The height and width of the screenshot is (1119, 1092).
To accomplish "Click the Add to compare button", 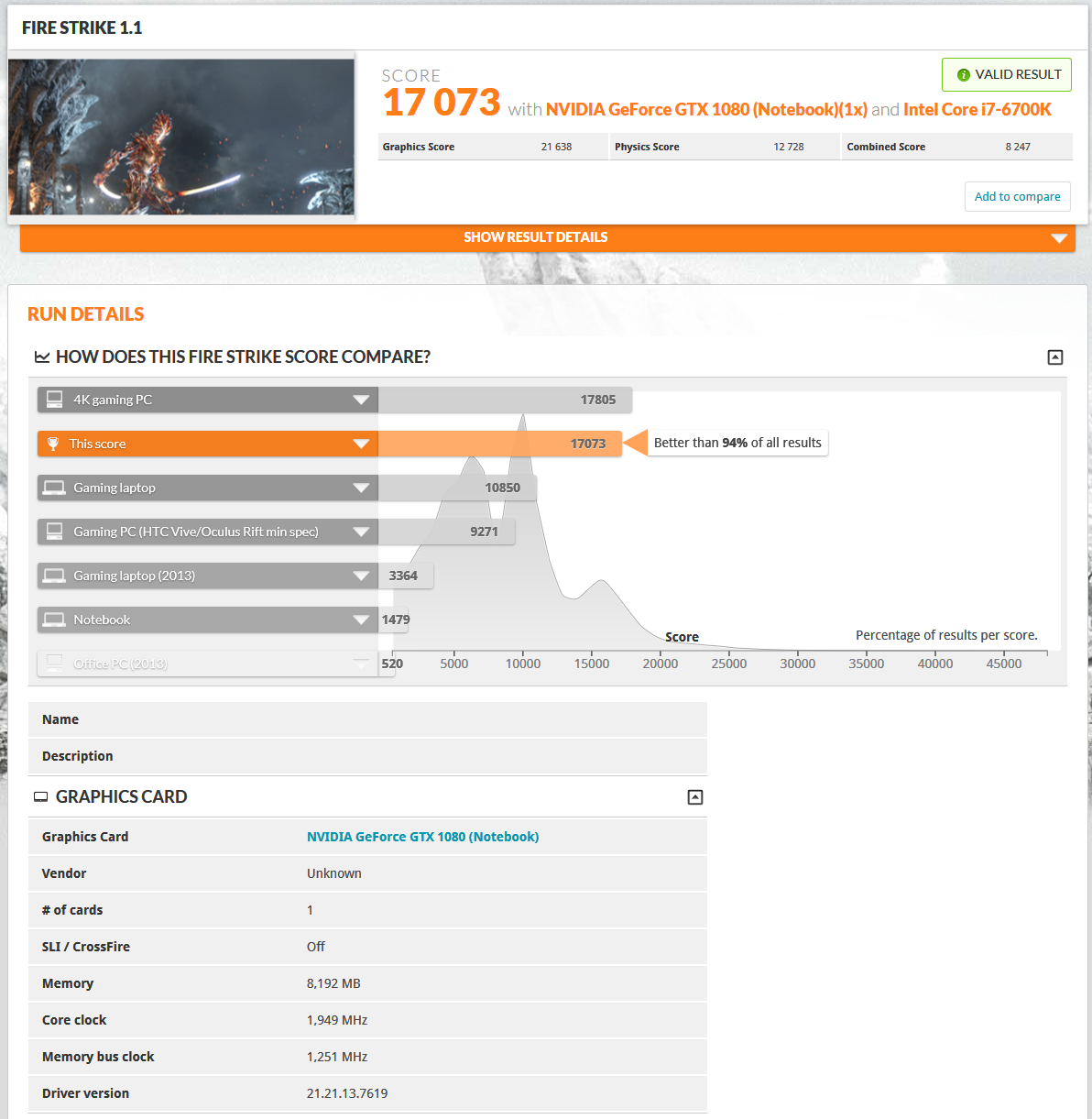I will click(x=1018, y=197).
